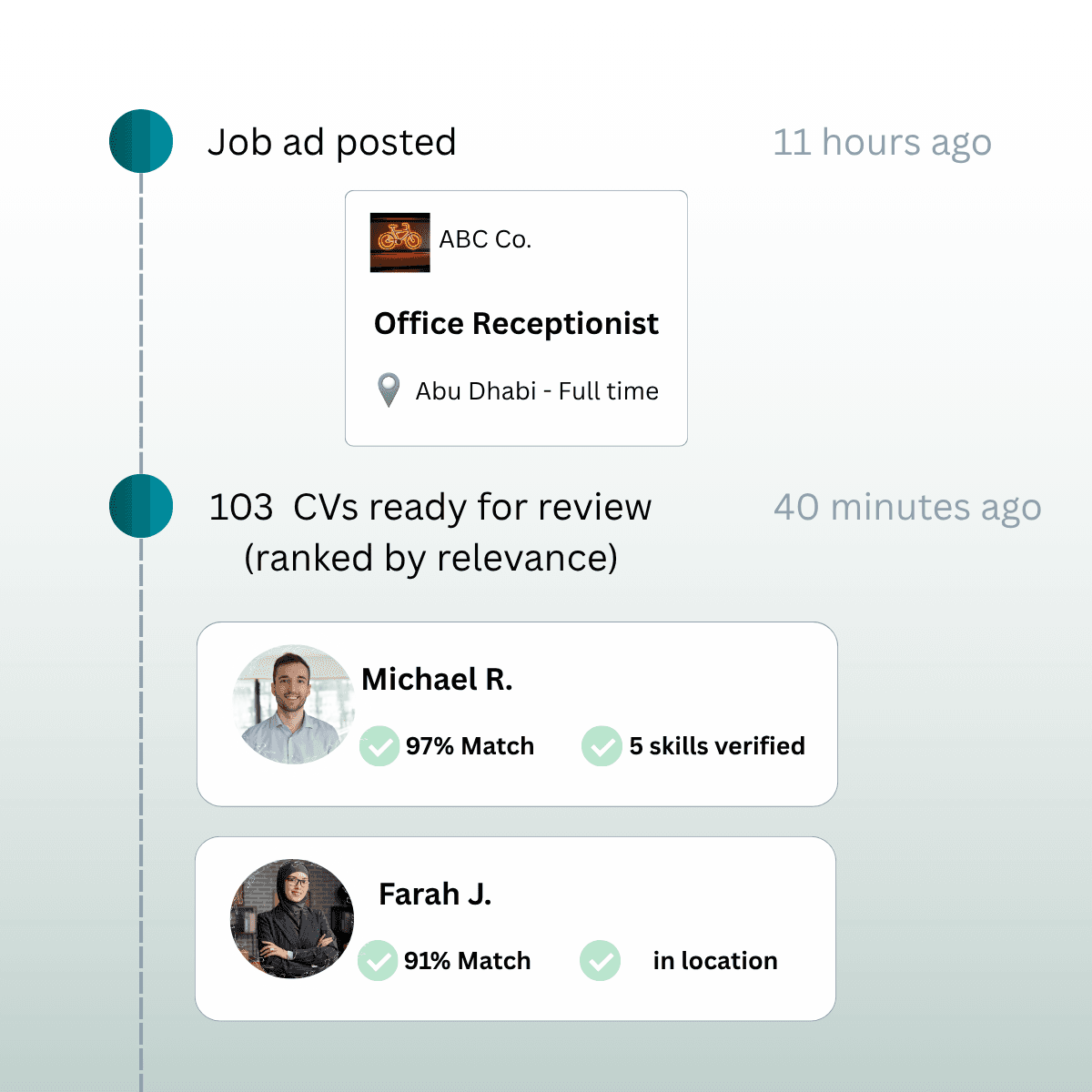Click the 97% Match label
The image size is (1092, 1092).
point(470,746)
